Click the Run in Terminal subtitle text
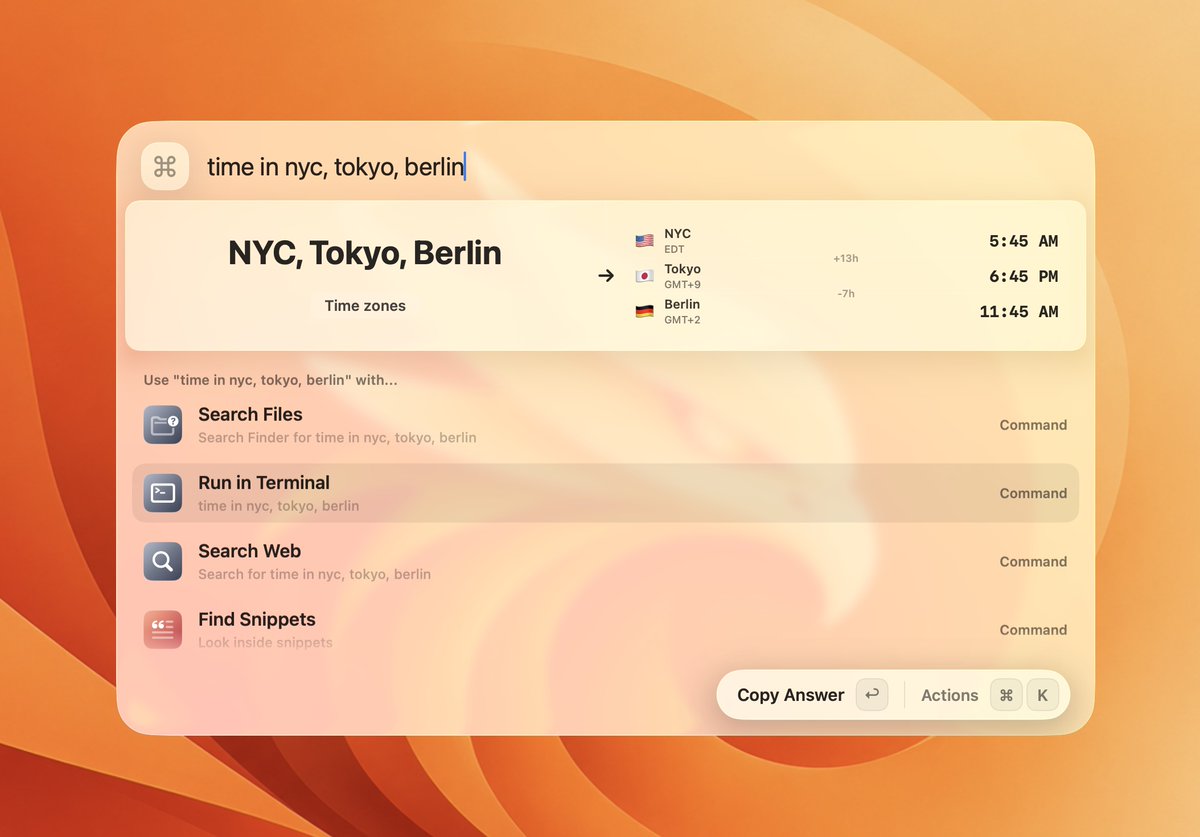 click(x=278, y=506)
